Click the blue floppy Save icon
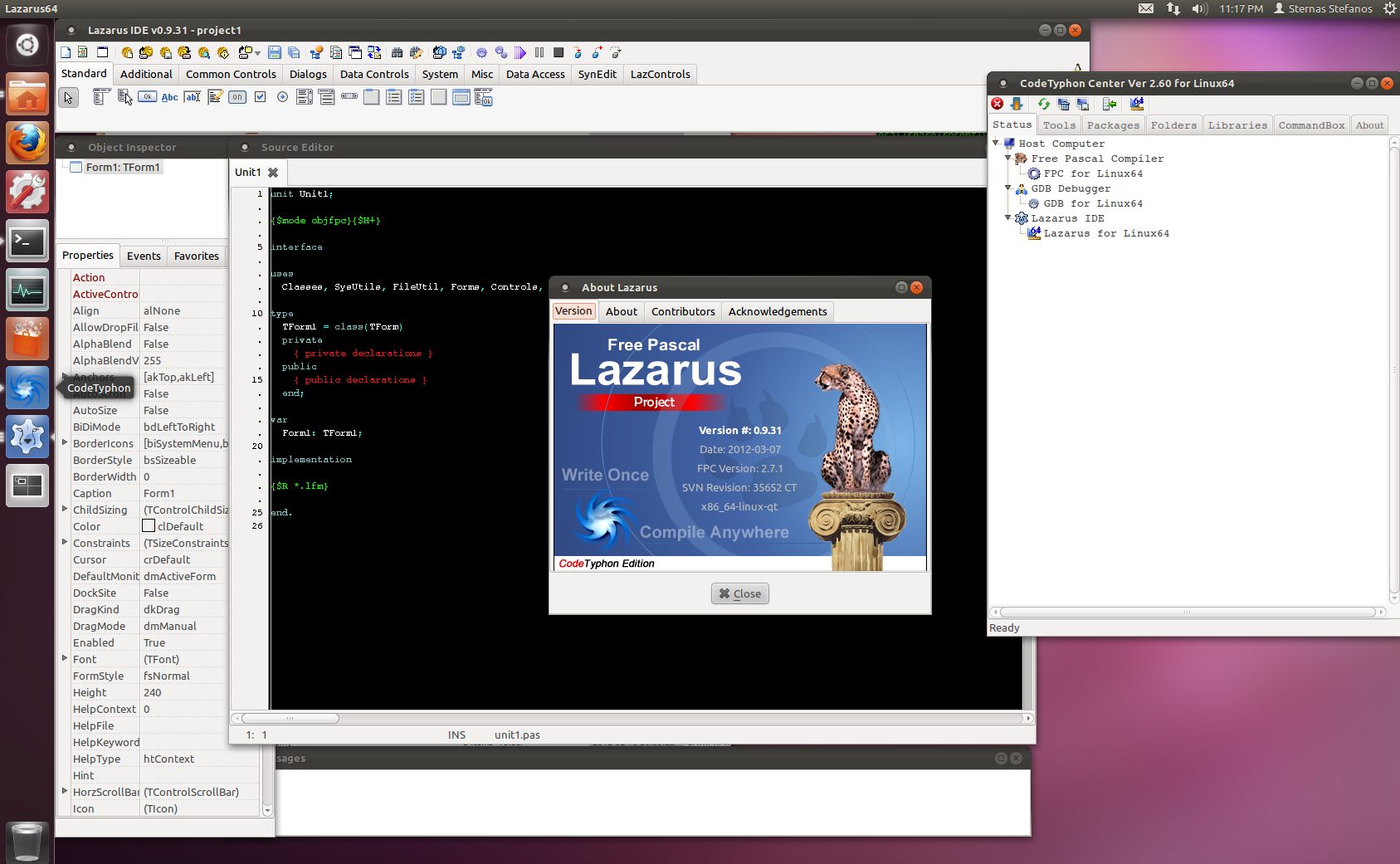 [274, 52]
